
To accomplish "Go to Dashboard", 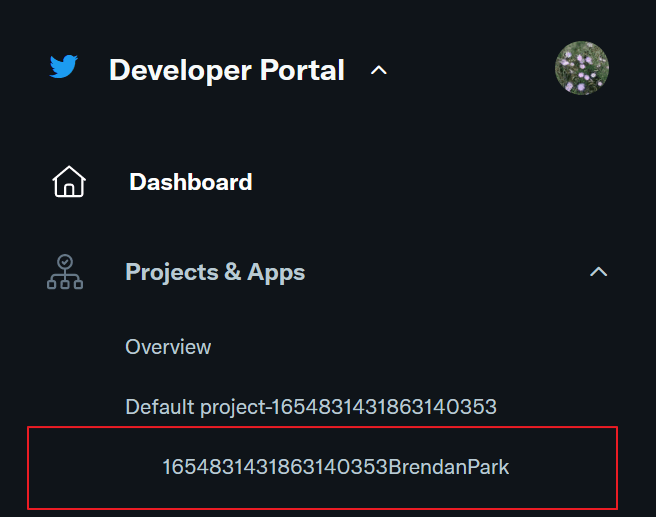I will click(x=191, y=182).
